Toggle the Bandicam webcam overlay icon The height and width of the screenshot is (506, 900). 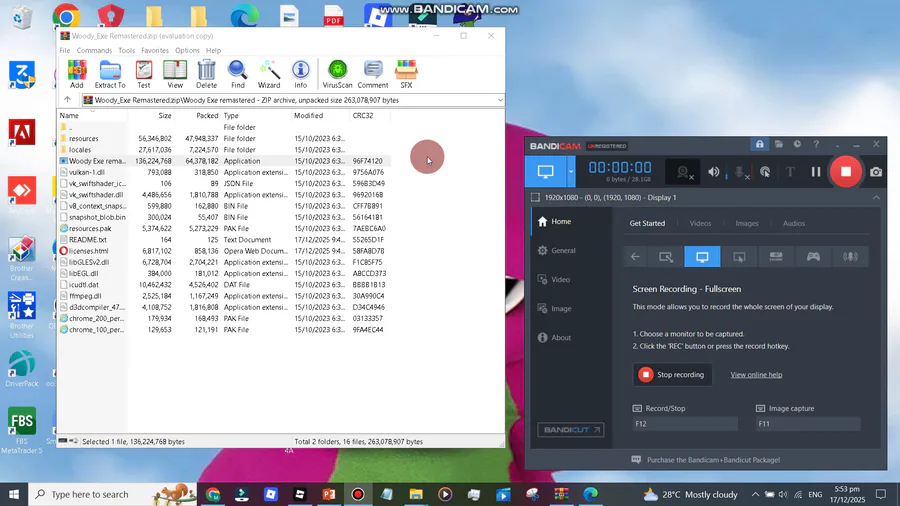(683, 172)
